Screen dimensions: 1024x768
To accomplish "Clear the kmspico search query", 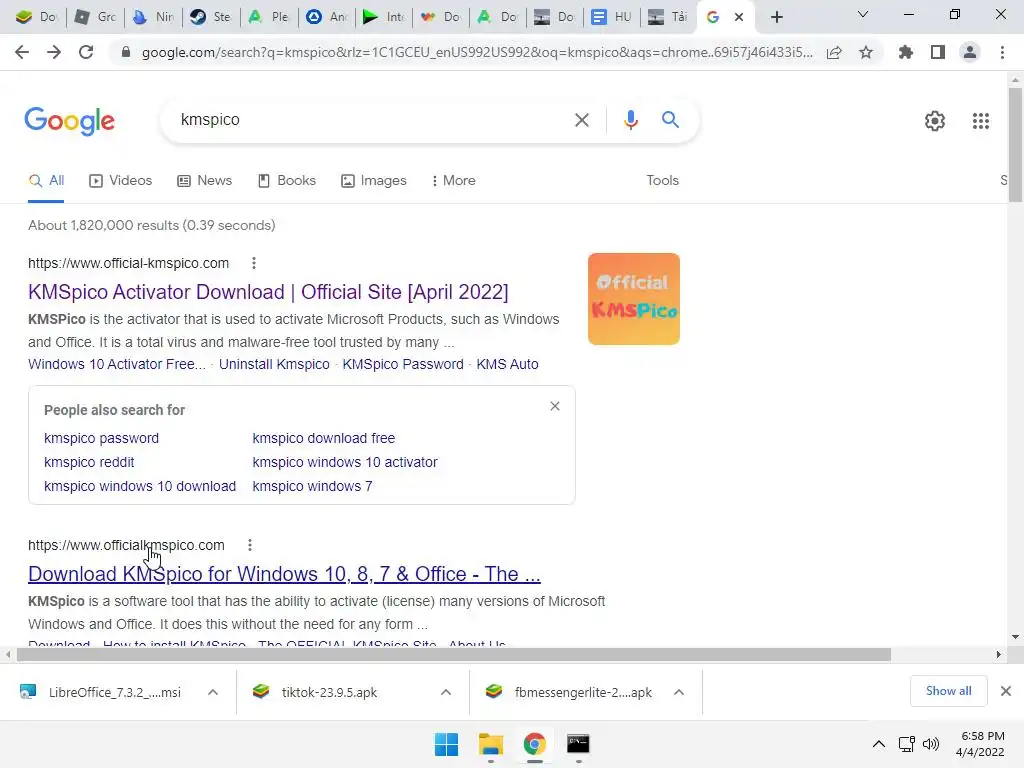I will (581, 120).
